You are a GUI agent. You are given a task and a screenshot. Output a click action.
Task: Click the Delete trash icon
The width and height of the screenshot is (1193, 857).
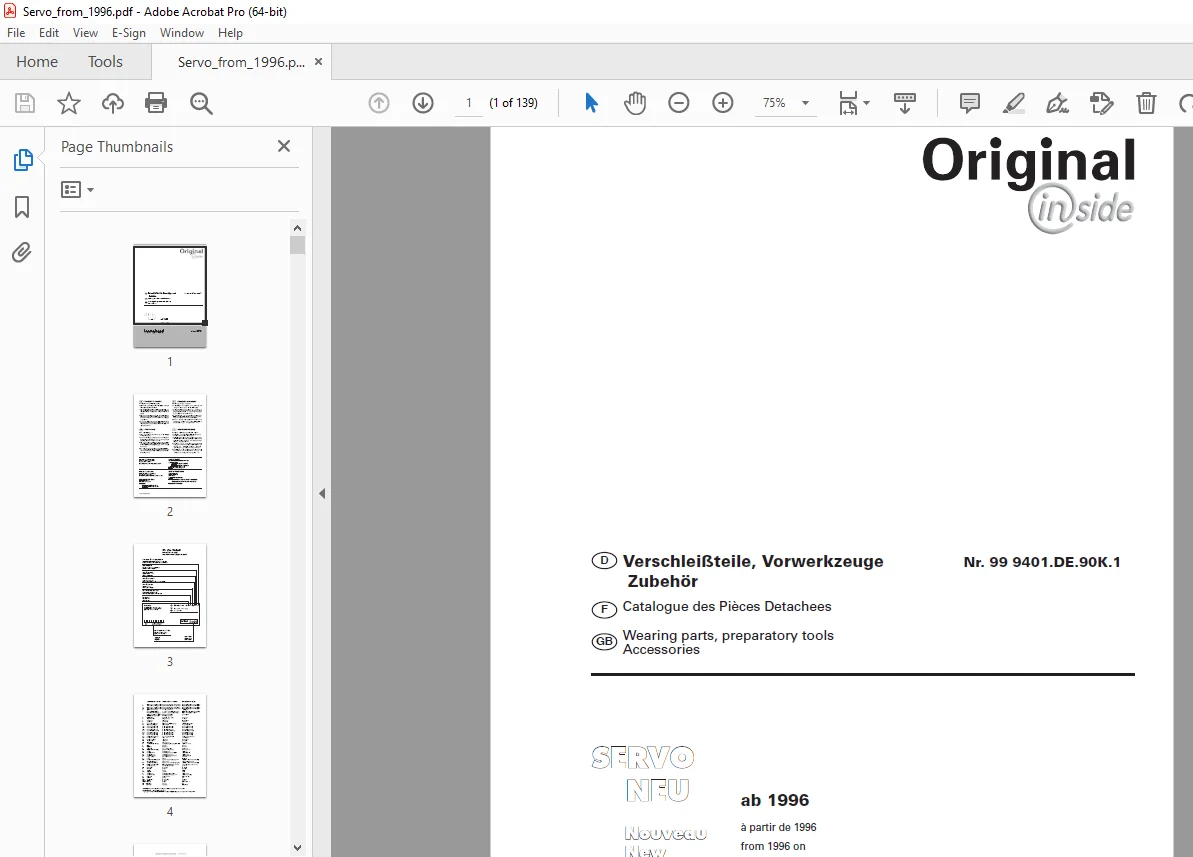tap(1146, 103)
